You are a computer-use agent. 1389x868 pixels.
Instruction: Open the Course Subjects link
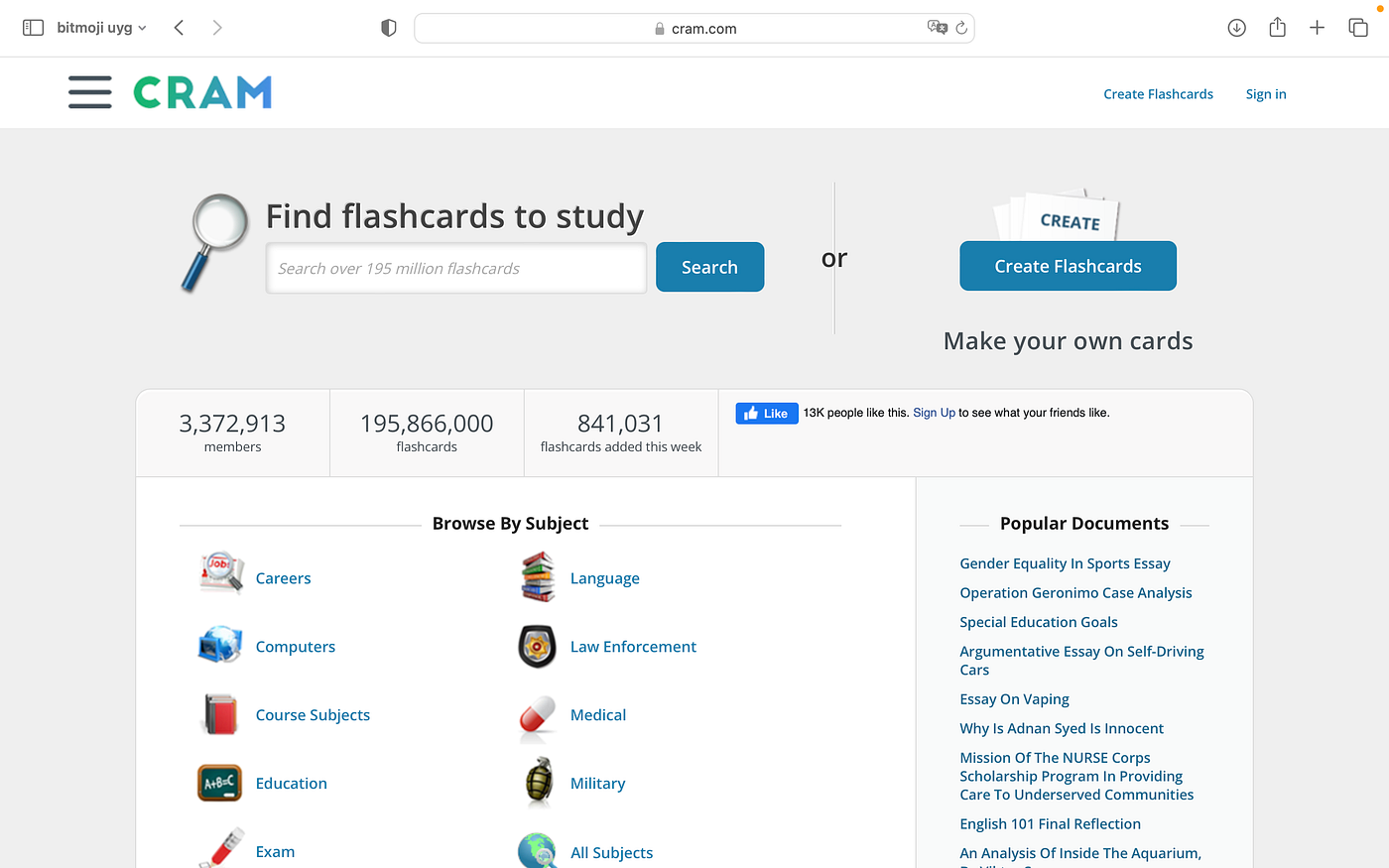tap(313, 715)
